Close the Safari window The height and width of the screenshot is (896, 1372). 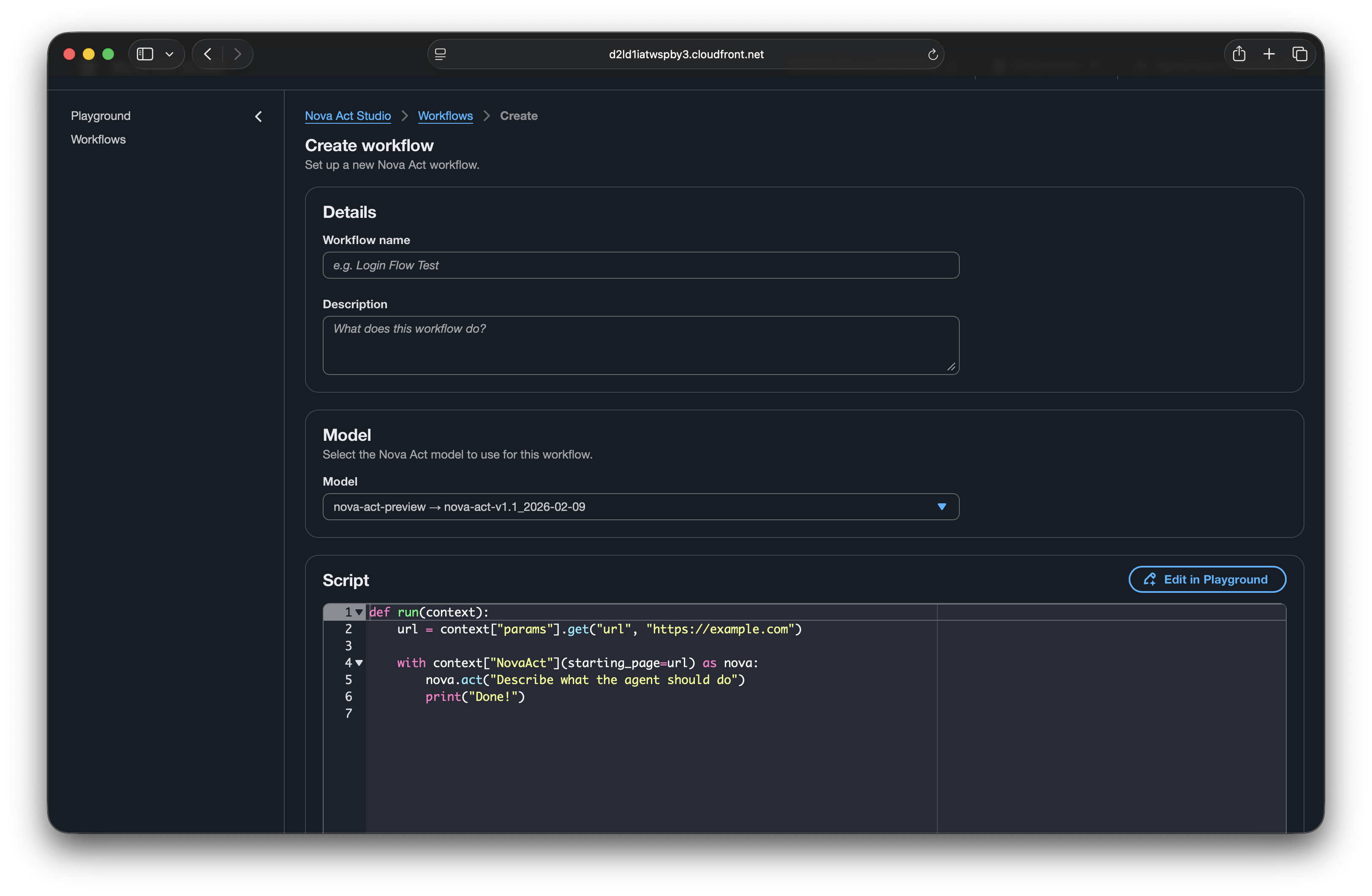69,54
